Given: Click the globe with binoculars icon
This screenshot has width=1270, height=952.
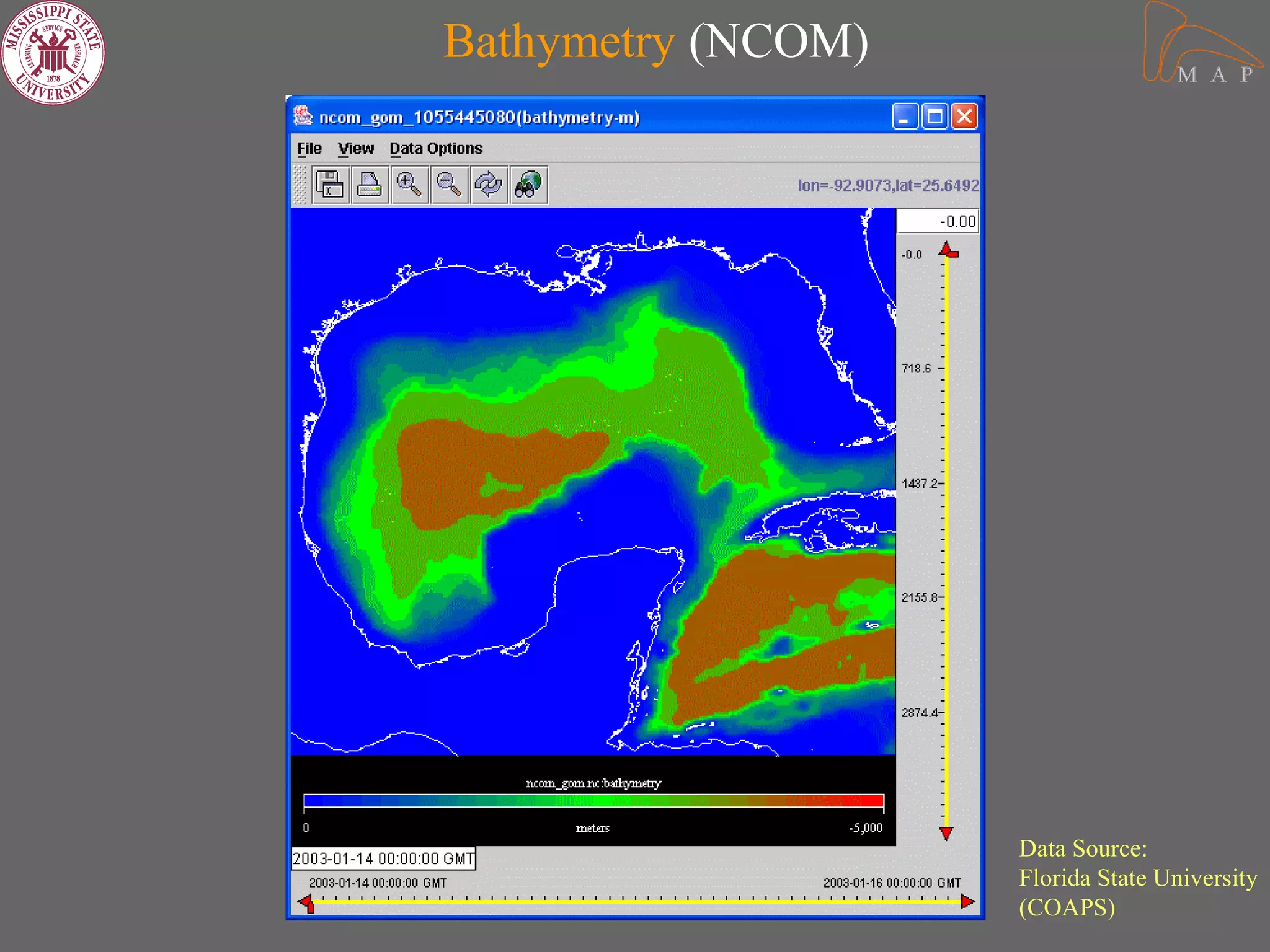Looking at the screenshot, I should pos(528,185).
